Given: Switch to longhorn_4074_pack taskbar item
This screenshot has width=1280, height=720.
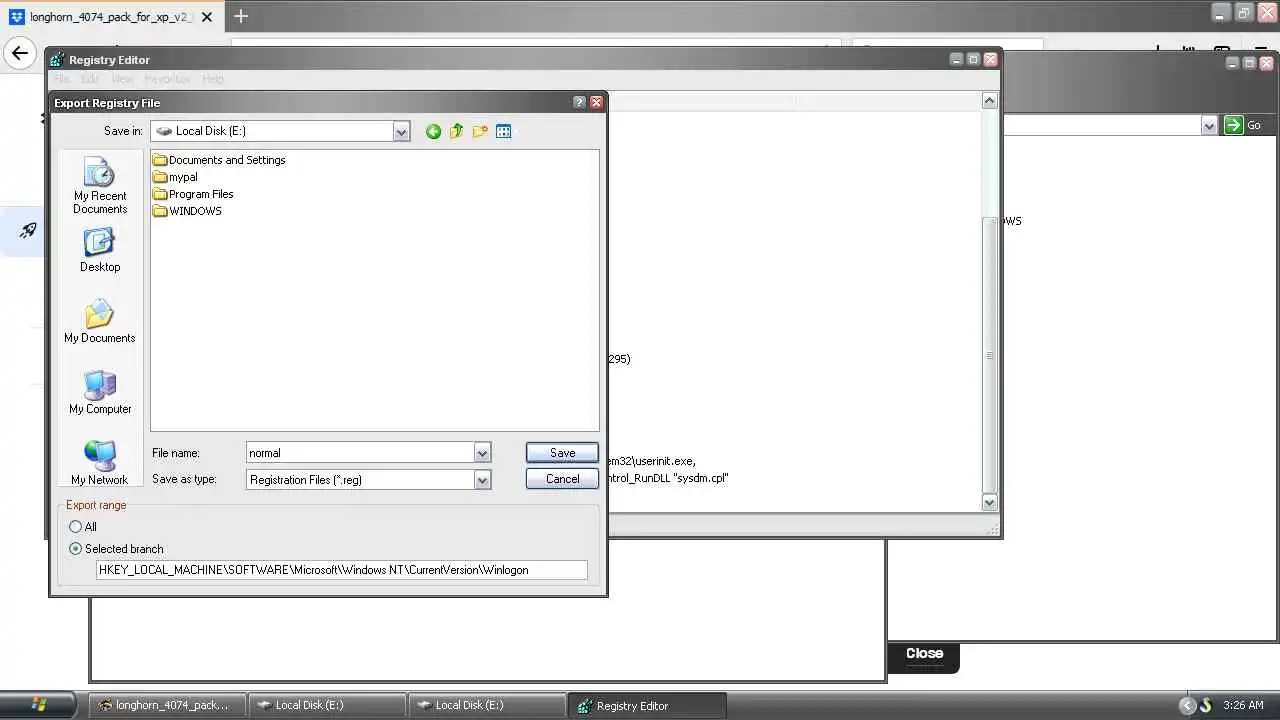Looking at the screenshot, I should pyautogui.click(x=166, y=705).
